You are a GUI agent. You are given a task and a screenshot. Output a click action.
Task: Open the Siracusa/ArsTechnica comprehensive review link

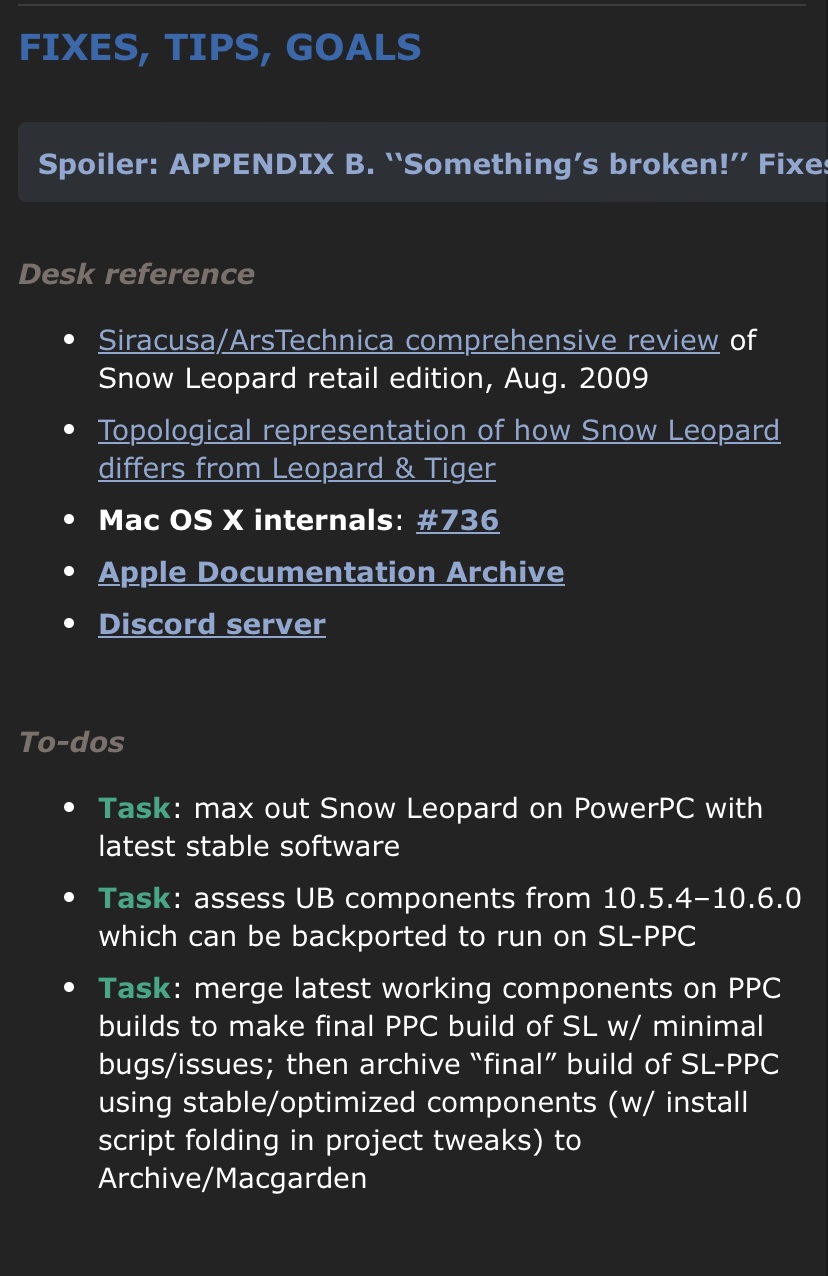coord(408,340)
